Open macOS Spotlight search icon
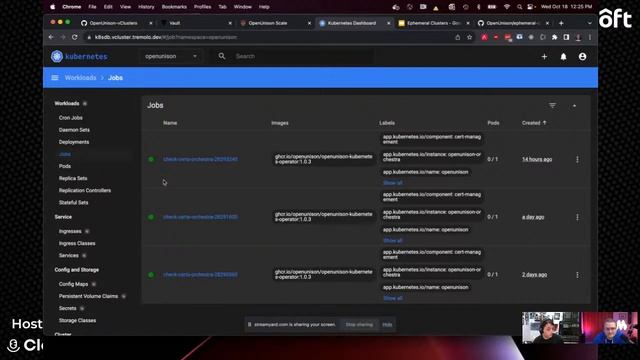 519,7
